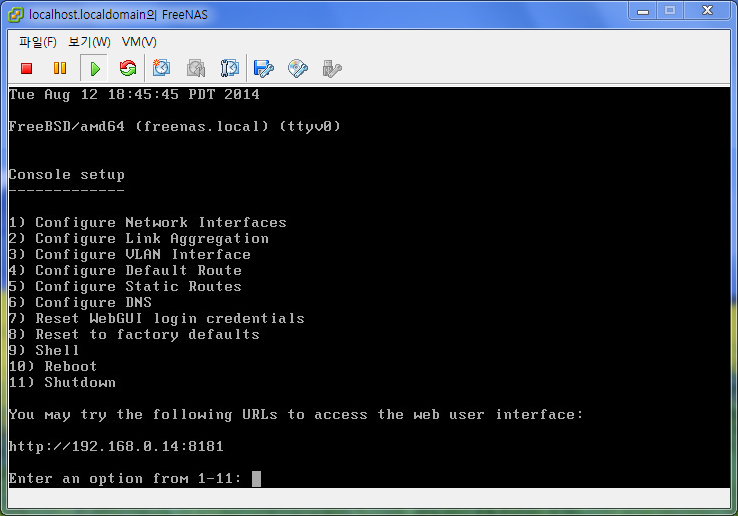Open the 보기(W) menu
738x516 pixels.
click(x=89, y=42)
